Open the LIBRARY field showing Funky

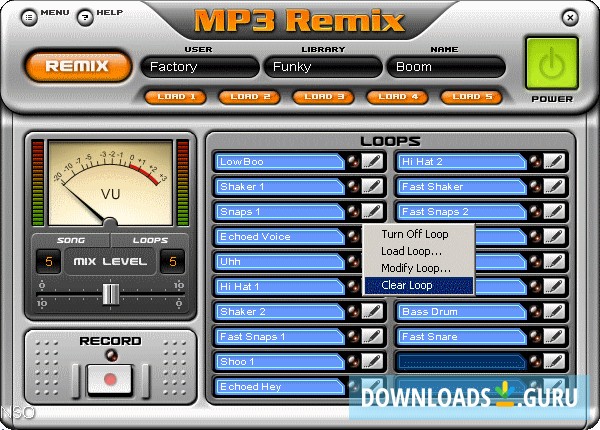click(323, 67)
